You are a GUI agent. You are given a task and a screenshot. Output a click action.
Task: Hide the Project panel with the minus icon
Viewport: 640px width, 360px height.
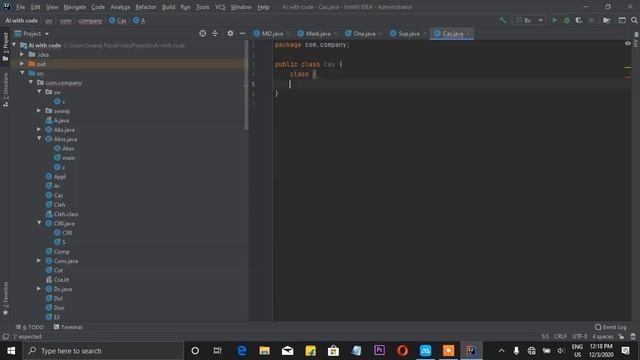(242, 33)
